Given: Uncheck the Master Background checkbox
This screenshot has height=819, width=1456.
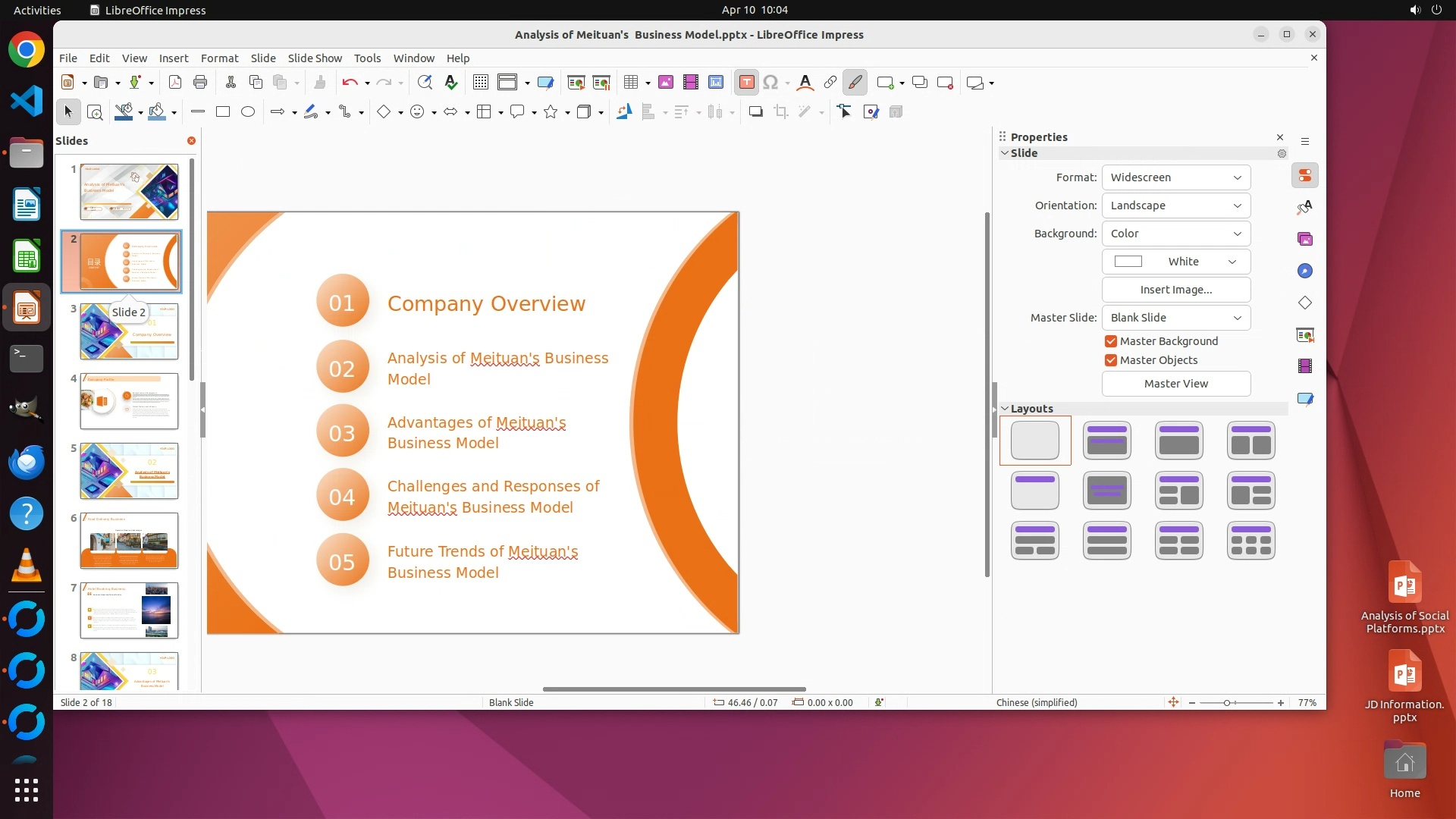Looking at the screenshot, I should pyautogui.click(x=1111, y=341).
